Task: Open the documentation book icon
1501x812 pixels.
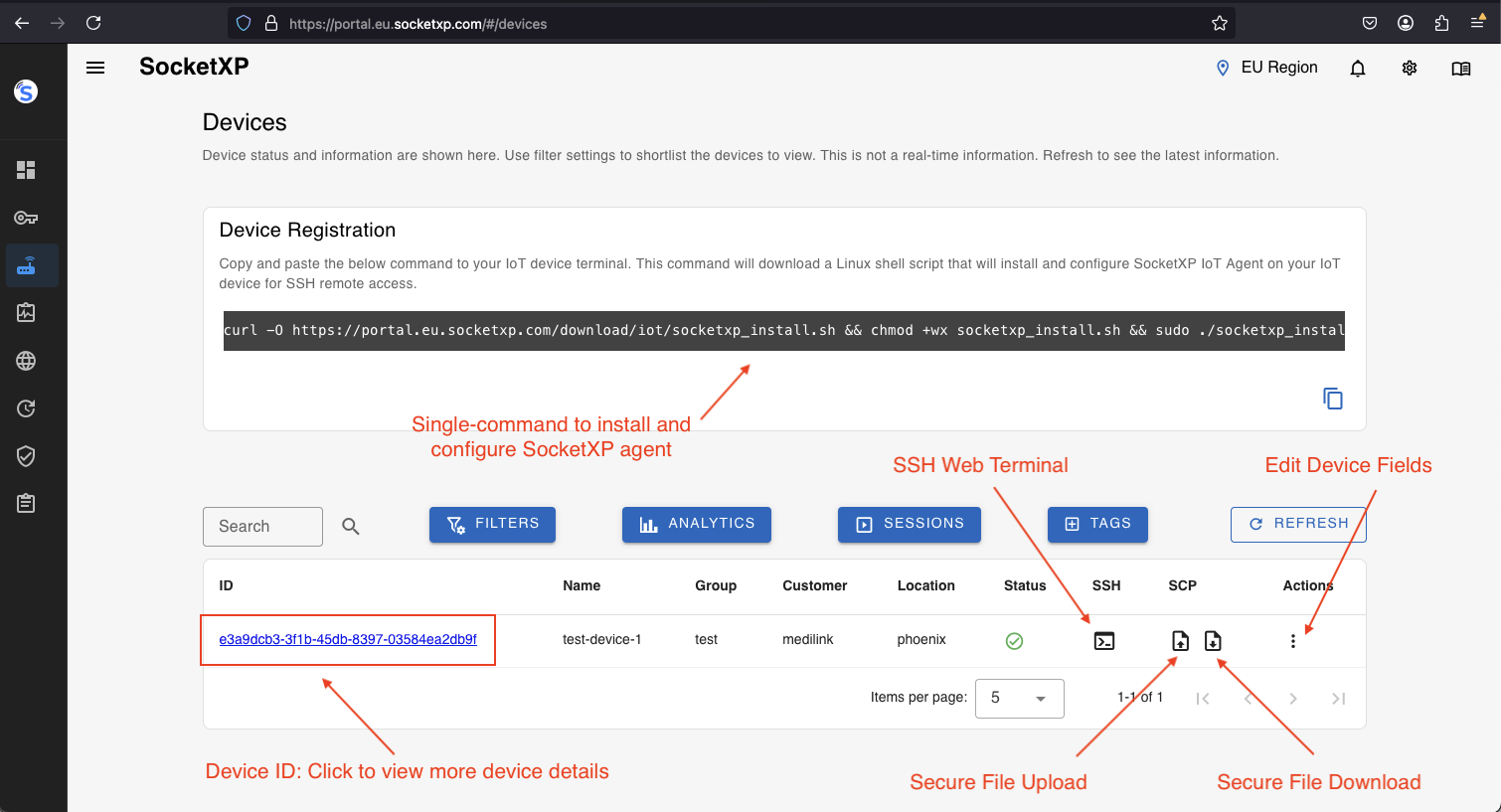Action: point(1461,69)
